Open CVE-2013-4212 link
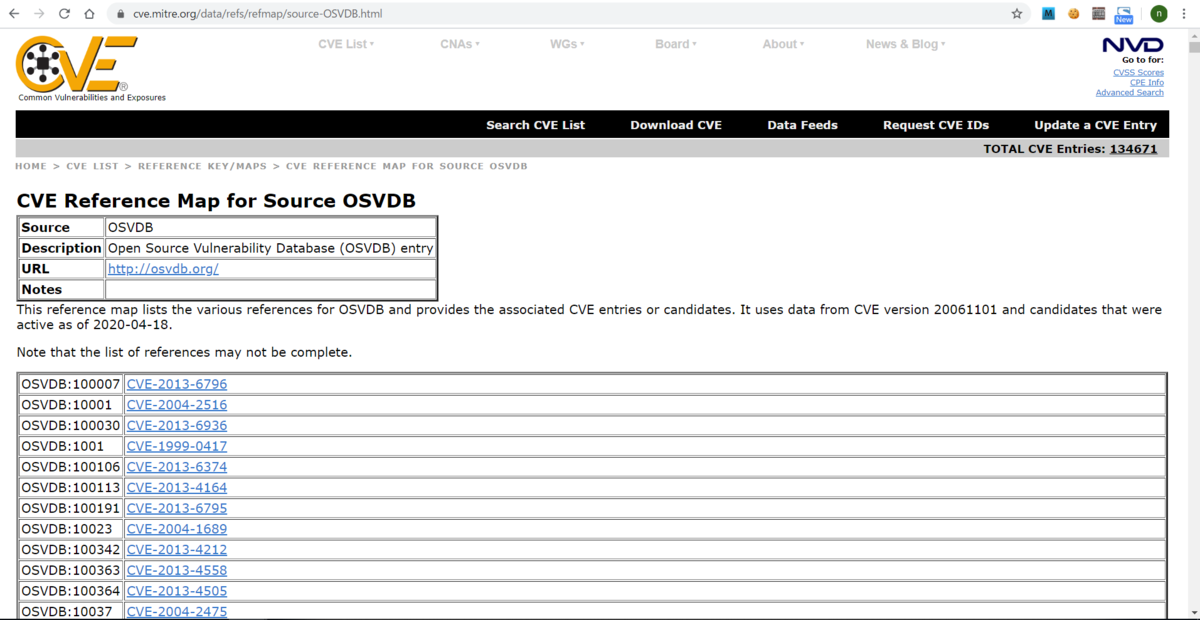The width and height of the screenshot is (1200, 620). pos(177,549)
